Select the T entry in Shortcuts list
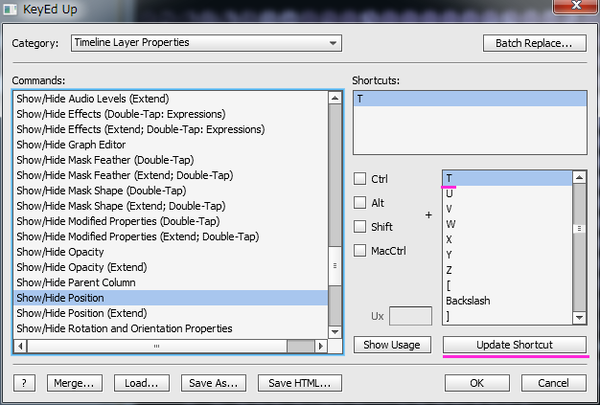 pyautogui.click(x=470, y=99)
